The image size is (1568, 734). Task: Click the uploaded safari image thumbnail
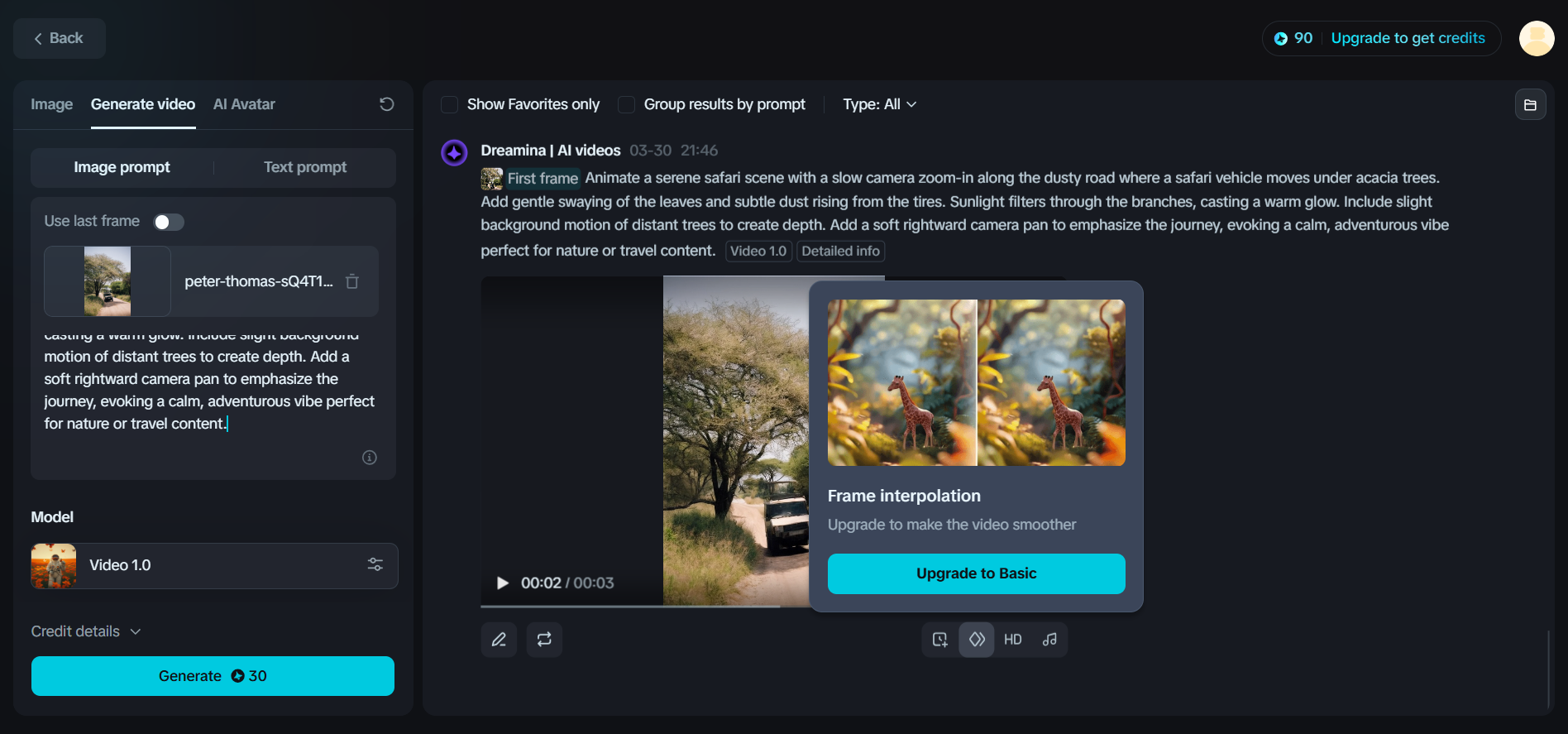click(108, 281)
